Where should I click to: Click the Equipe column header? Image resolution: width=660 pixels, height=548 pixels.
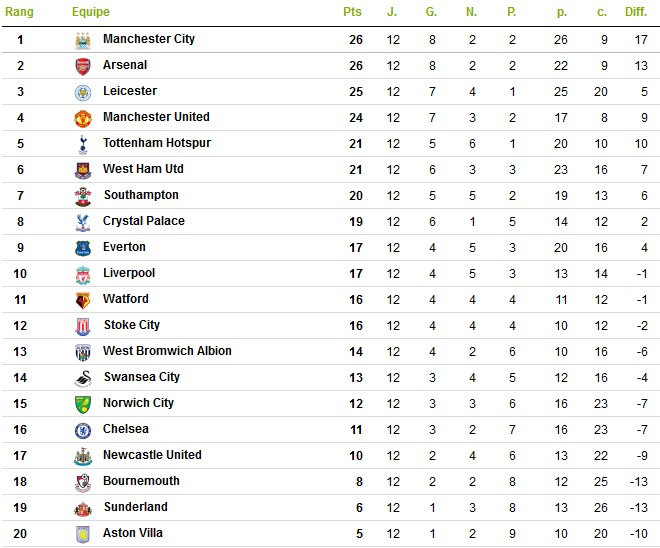pos(91,12)
